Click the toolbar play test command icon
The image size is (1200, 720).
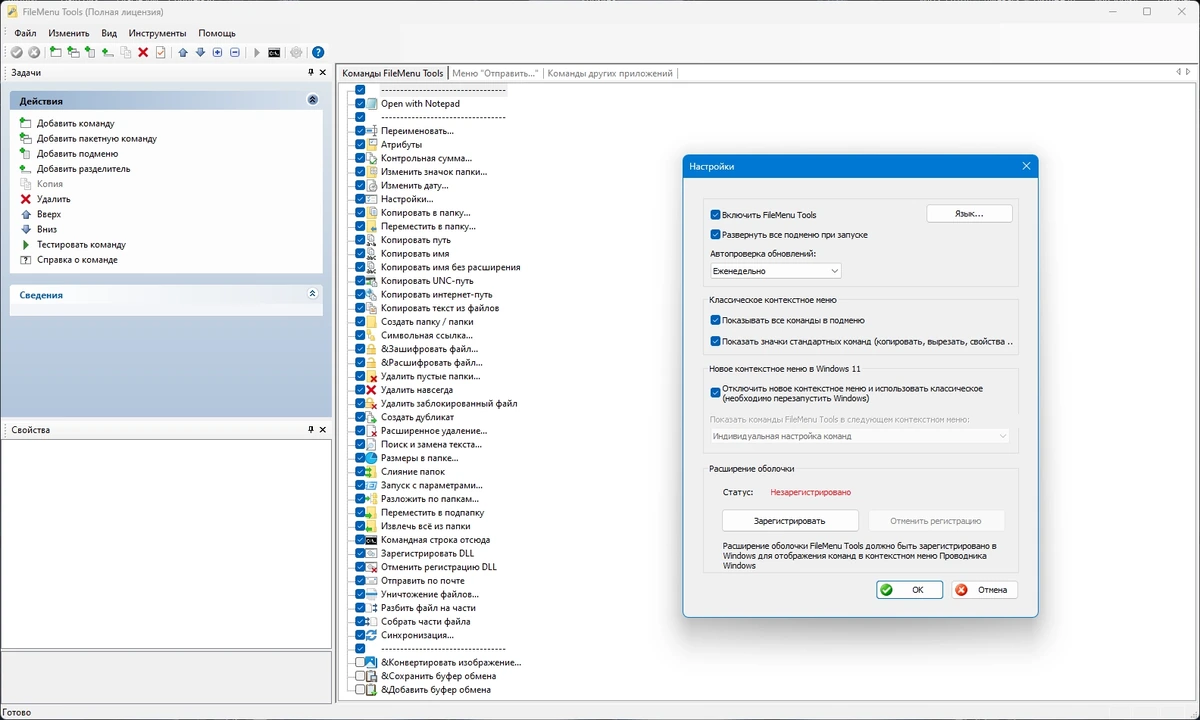coord(257,52)
